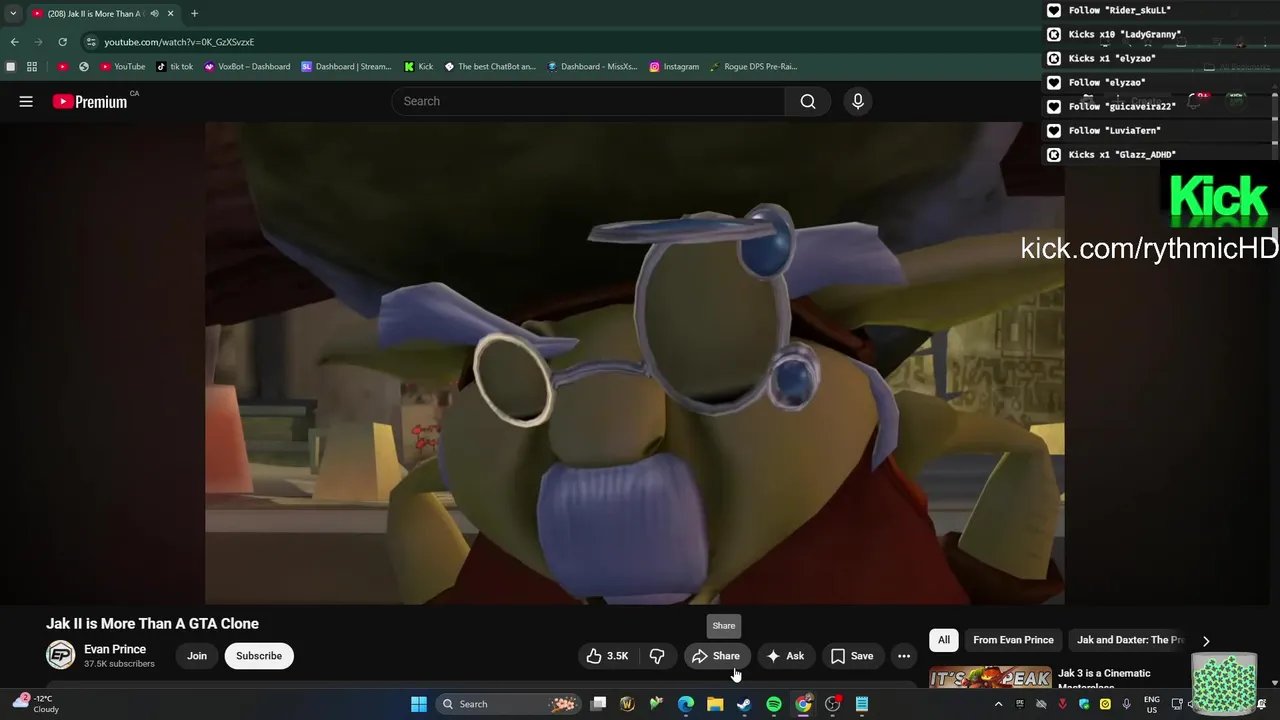Open Task View on the taskbar
Image resolution: width=1280 pixels, height=720 pixels.
pyautogui.click(x=598, y=704)
